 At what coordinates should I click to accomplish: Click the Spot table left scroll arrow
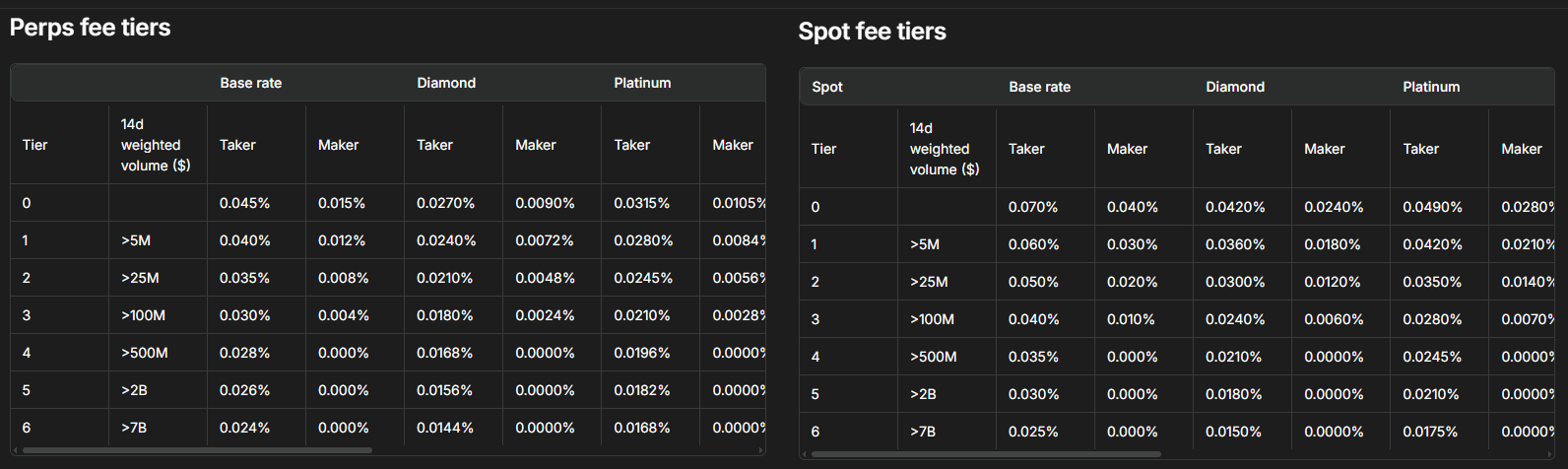coord(804,455)
